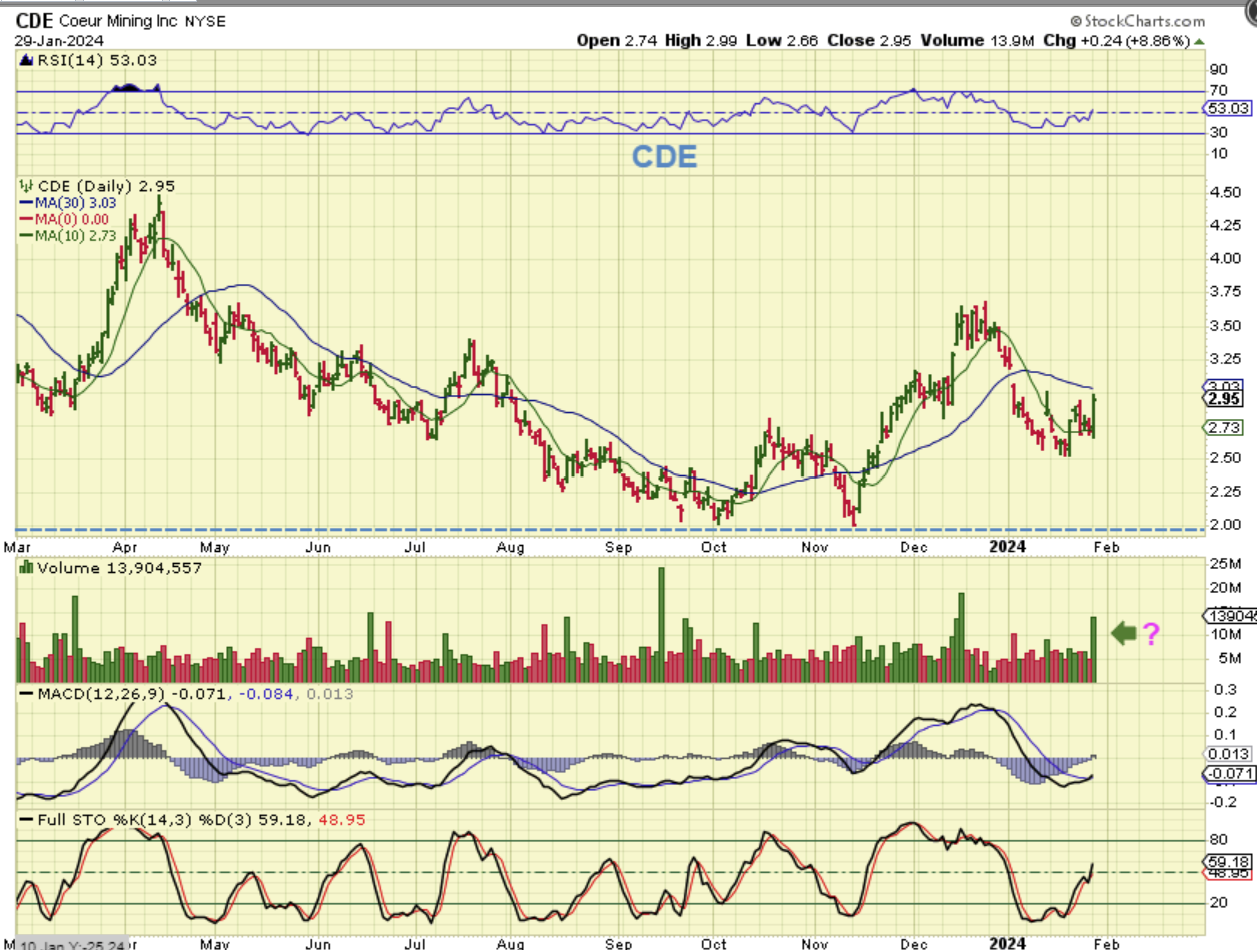Click the 4.00 price axis label

coord(1225,259)
